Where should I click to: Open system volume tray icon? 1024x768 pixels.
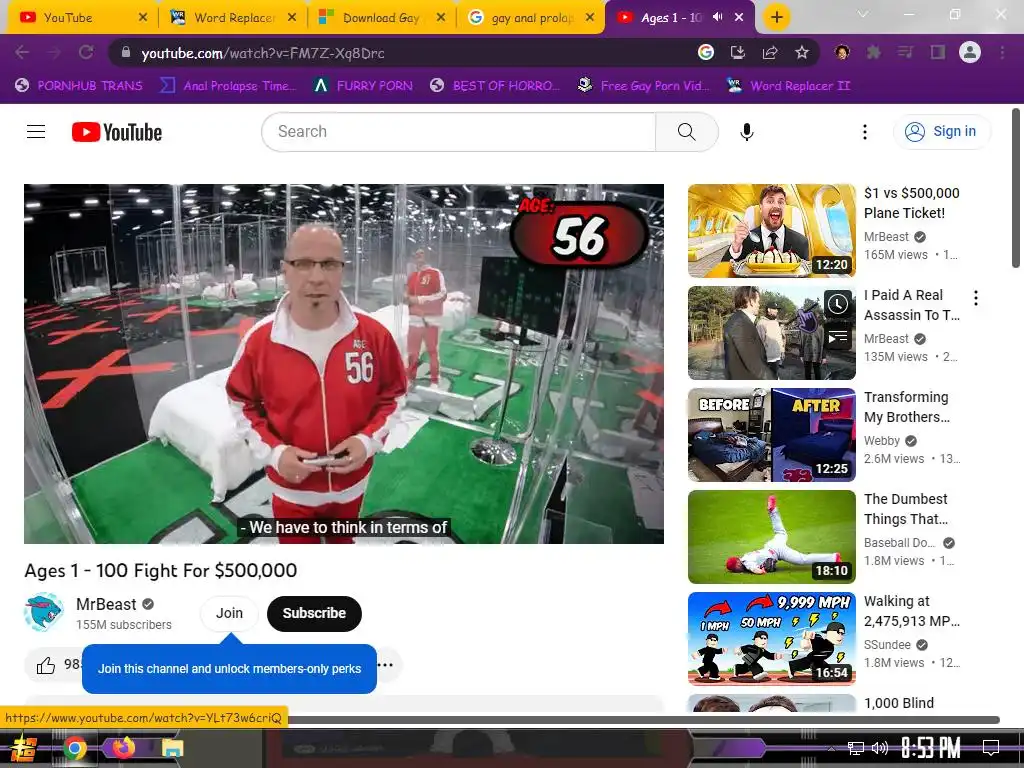point(880,748)
